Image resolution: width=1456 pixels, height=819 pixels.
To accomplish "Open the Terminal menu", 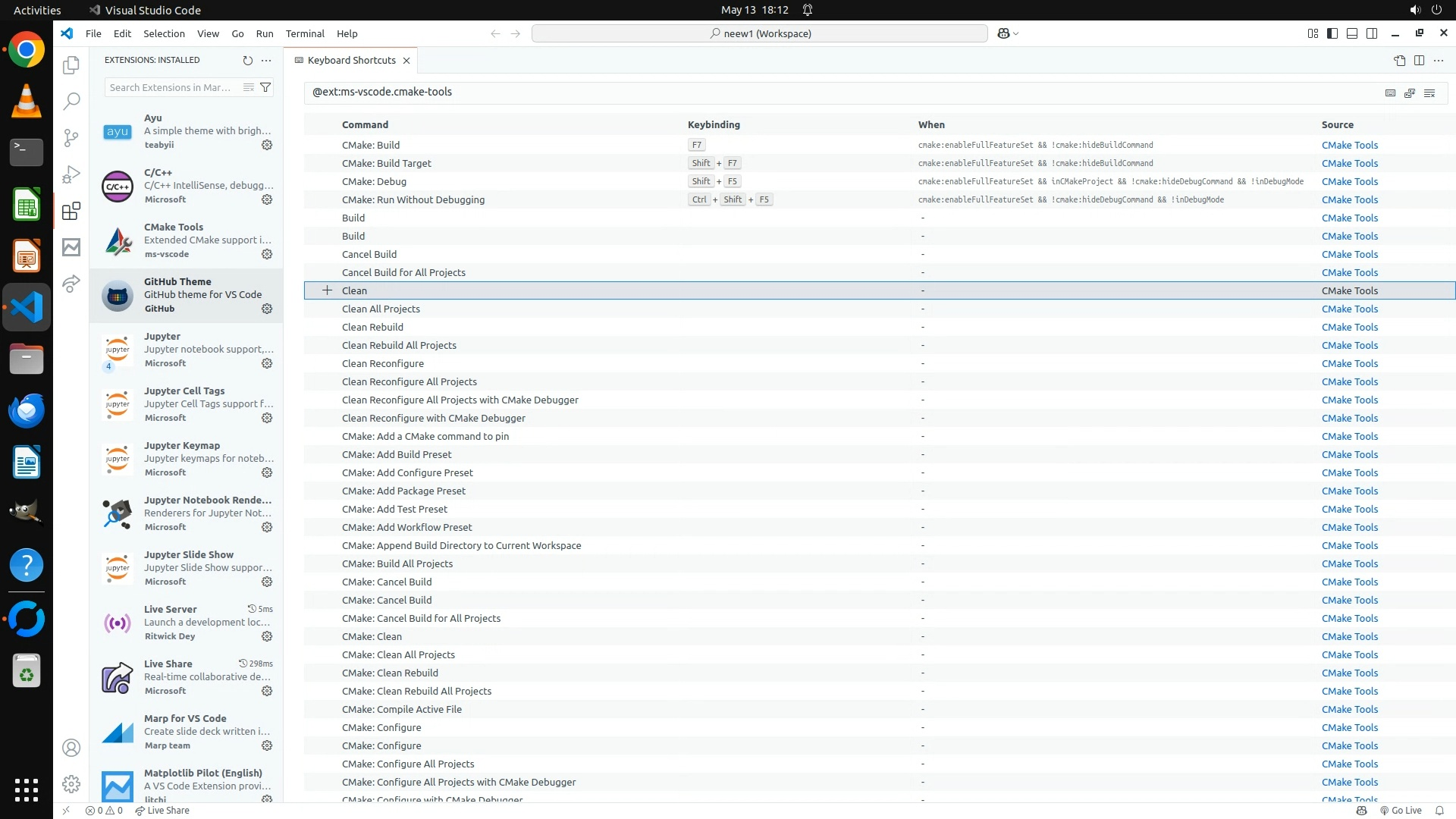I will click(x=305, y=33).
